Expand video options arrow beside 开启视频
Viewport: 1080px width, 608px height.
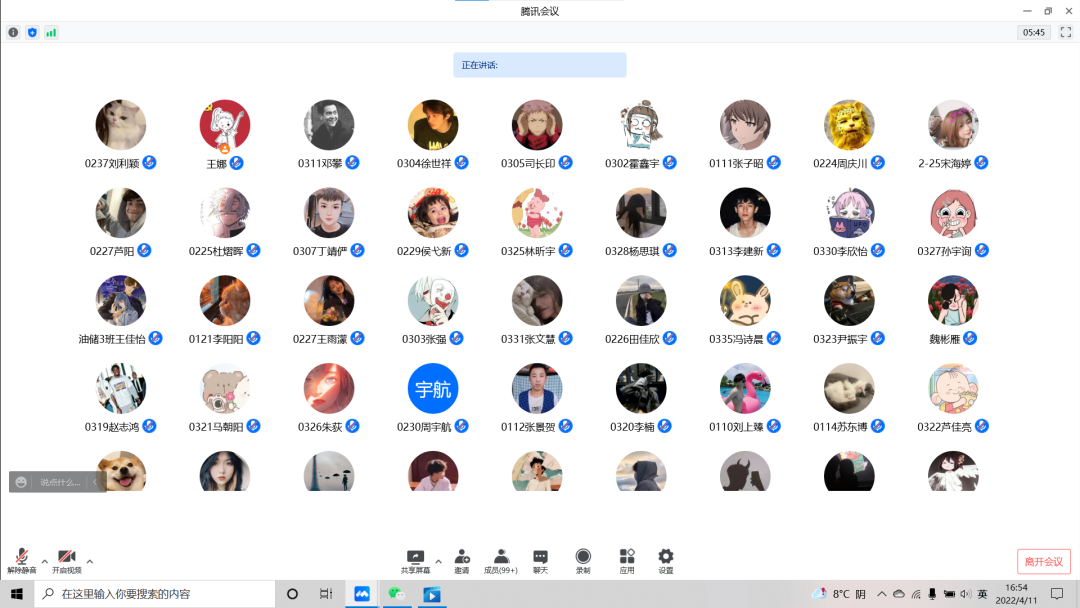click(x=90, y=561)
